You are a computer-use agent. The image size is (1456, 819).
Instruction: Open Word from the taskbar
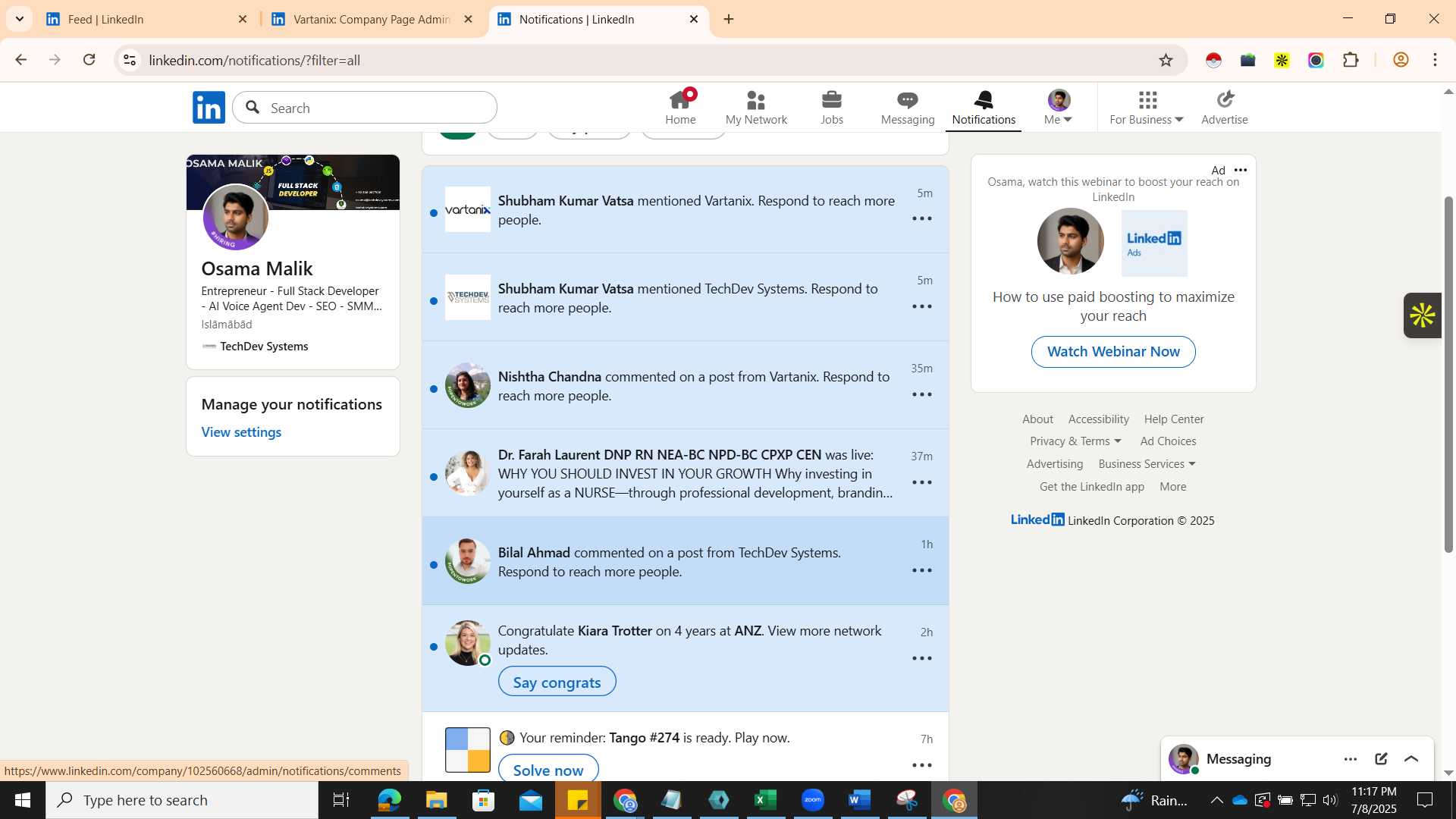coord(859,800)
